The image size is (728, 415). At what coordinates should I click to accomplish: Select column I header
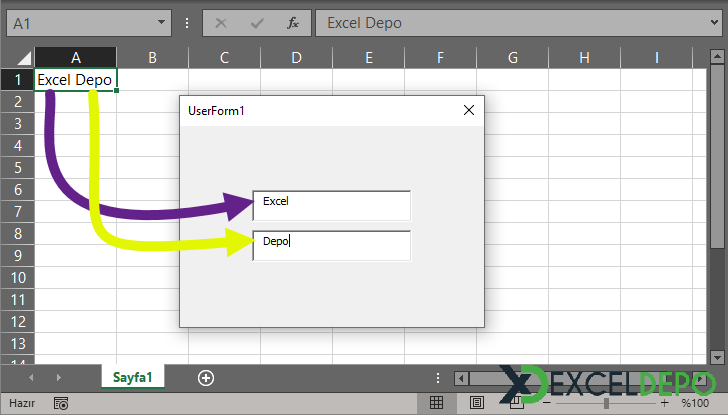click(x=656, y=58)
